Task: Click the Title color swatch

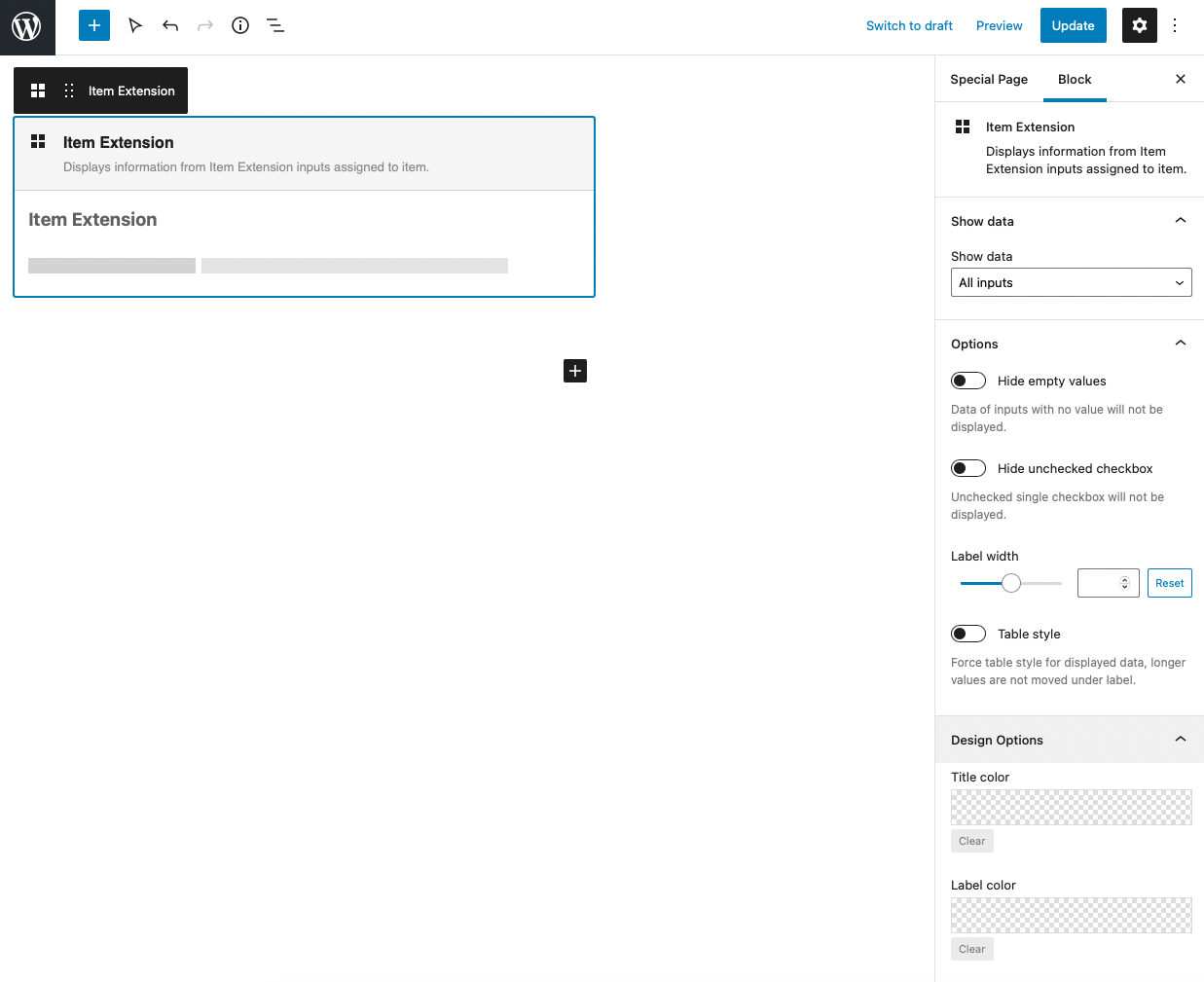Action: point(1071,807)
